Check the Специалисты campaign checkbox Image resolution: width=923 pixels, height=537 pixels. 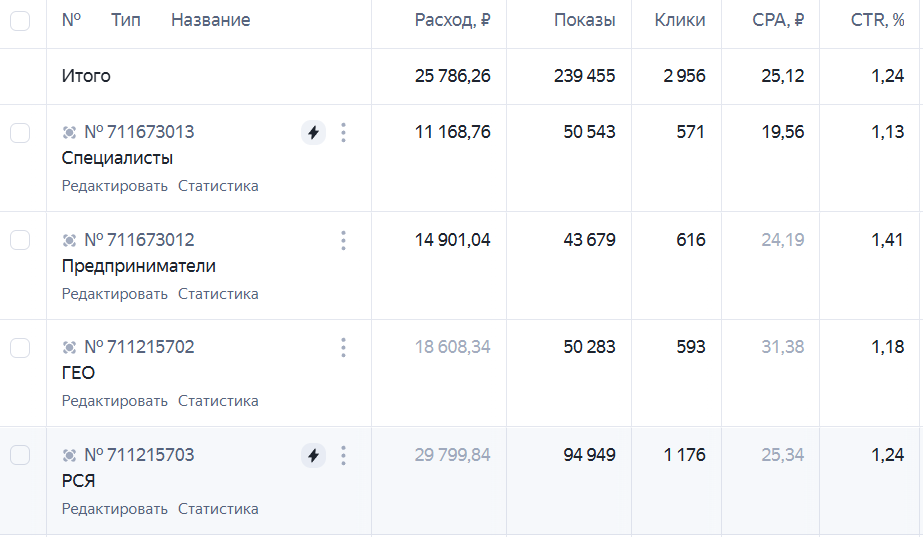tap(20, 132)
